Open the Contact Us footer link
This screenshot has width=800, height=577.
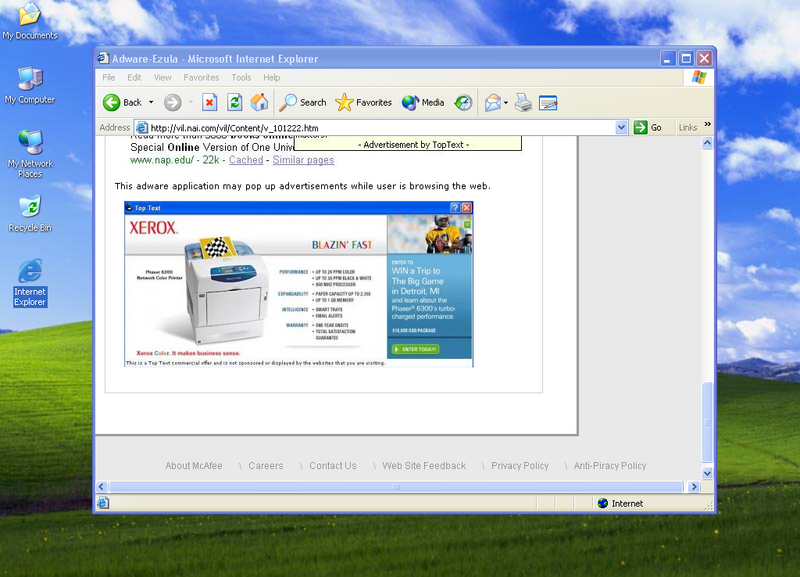click(333, 466)
